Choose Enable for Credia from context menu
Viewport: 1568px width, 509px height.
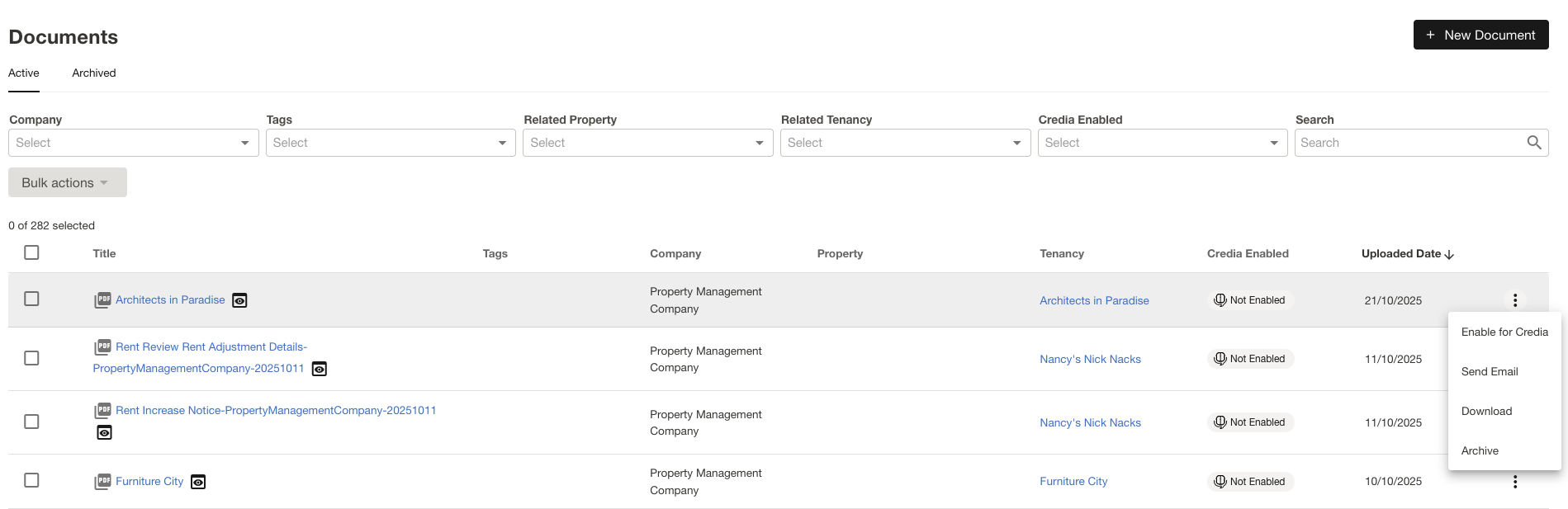[1504, 332]
